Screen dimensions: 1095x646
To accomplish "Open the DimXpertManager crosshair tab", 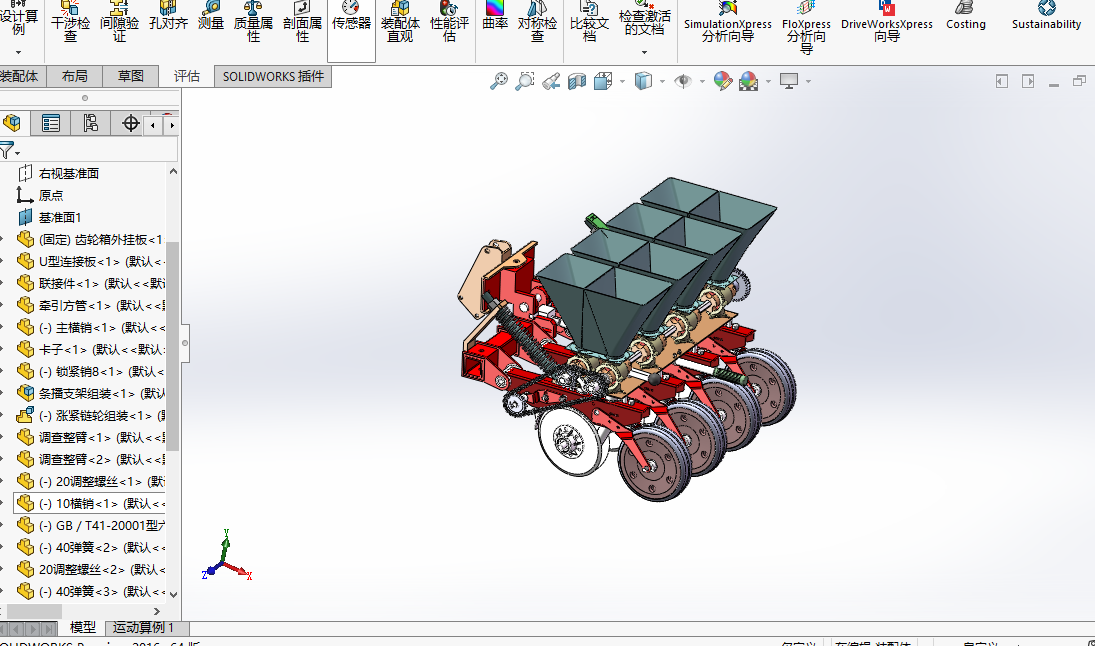I will (x=130, y=124).
